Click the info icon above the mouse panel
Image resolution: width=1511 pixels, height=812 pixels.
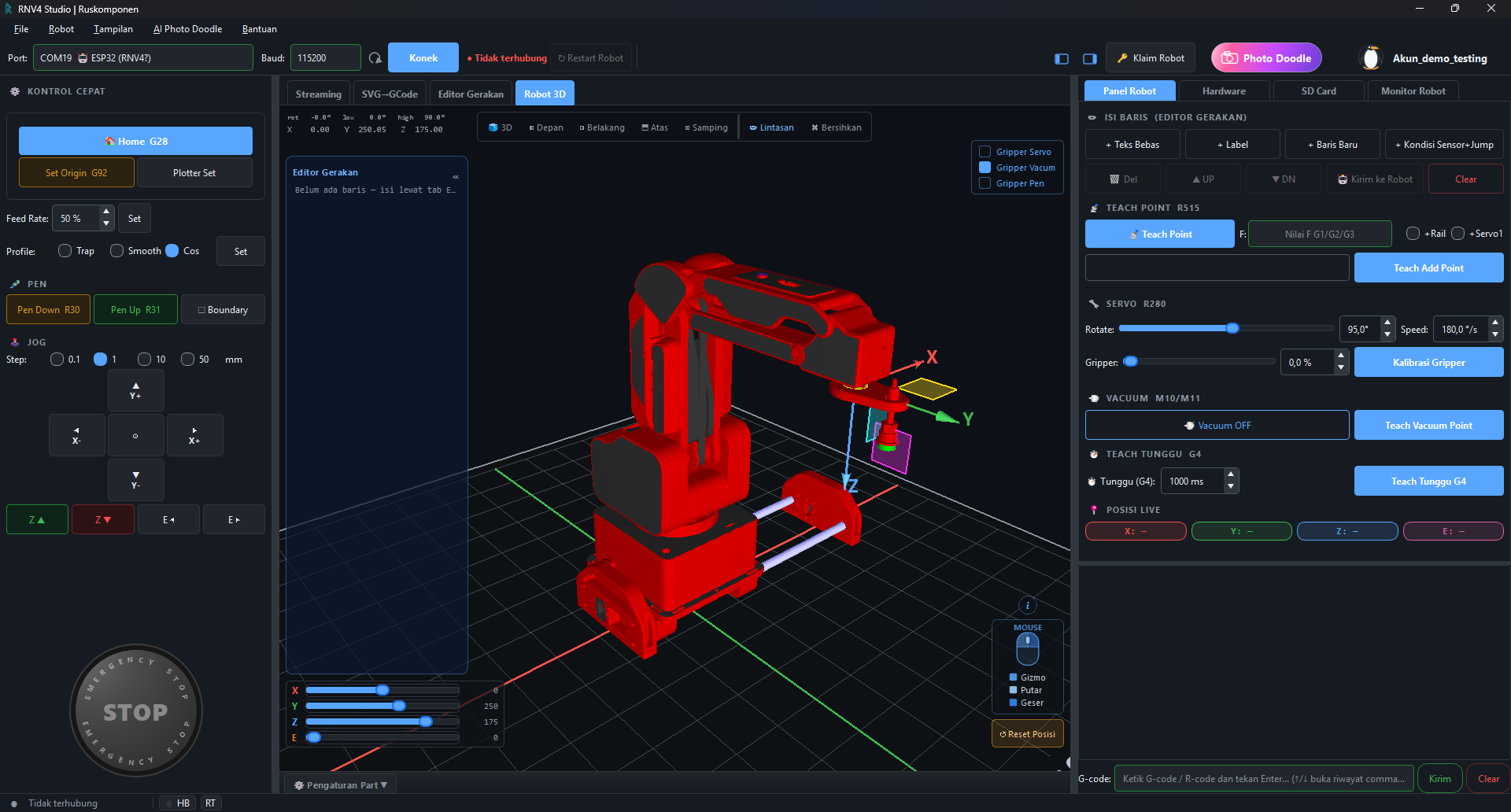(1028, 605)
